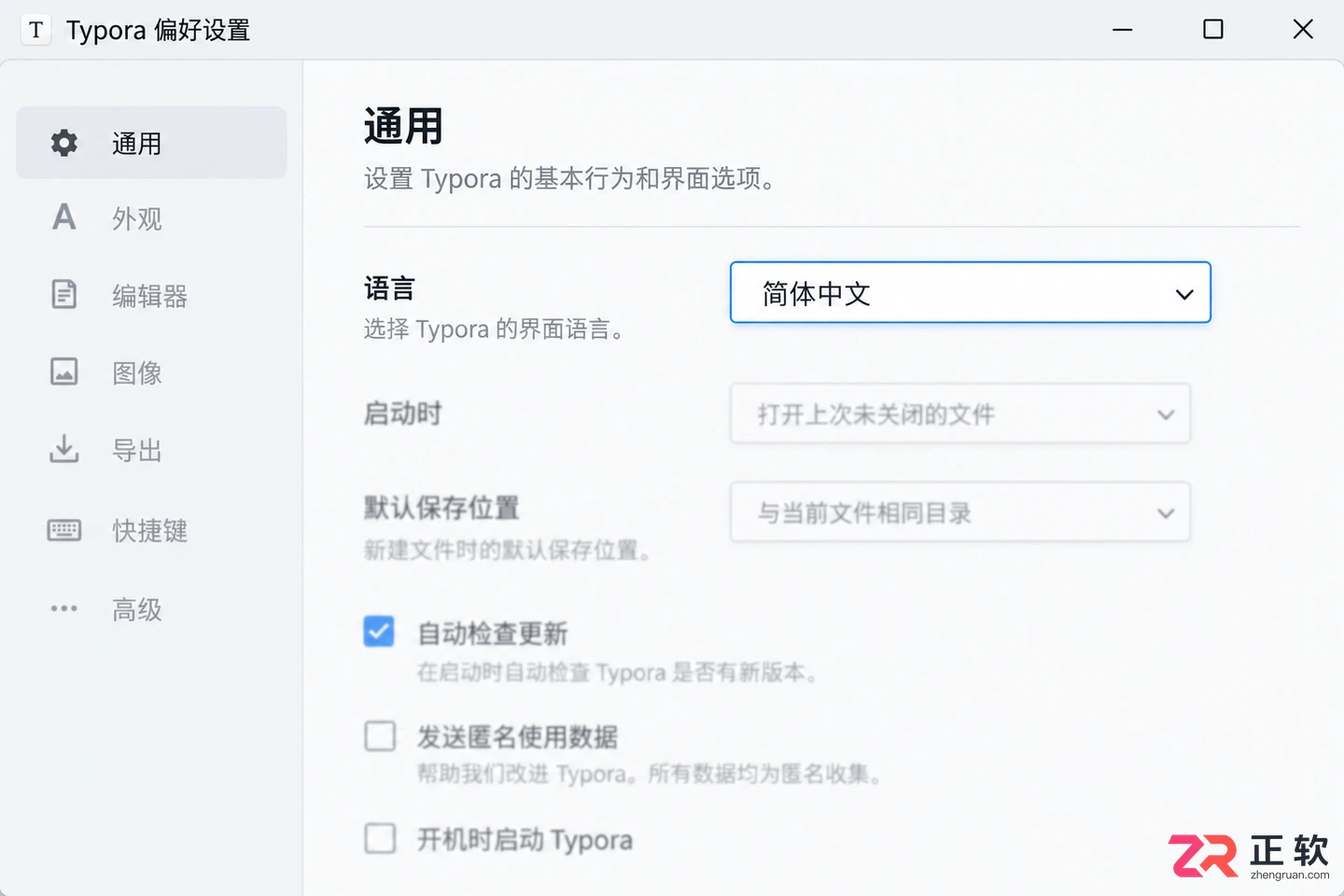
Task: Enable 发送匿名使用数据 checkbox
Action: (380, 735)
